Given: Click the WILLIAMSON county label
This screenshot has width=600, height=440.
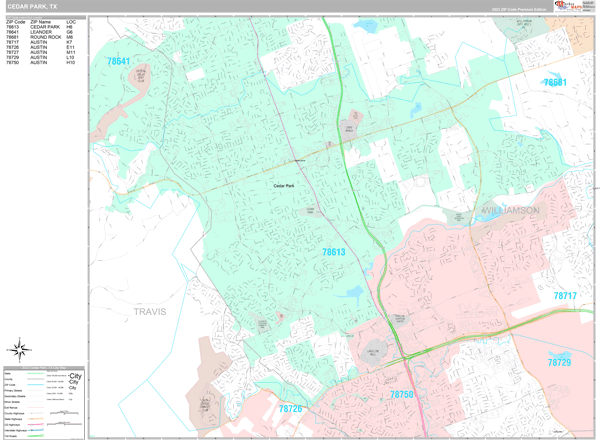Looking at the screenshot, I should pos(510,210).
